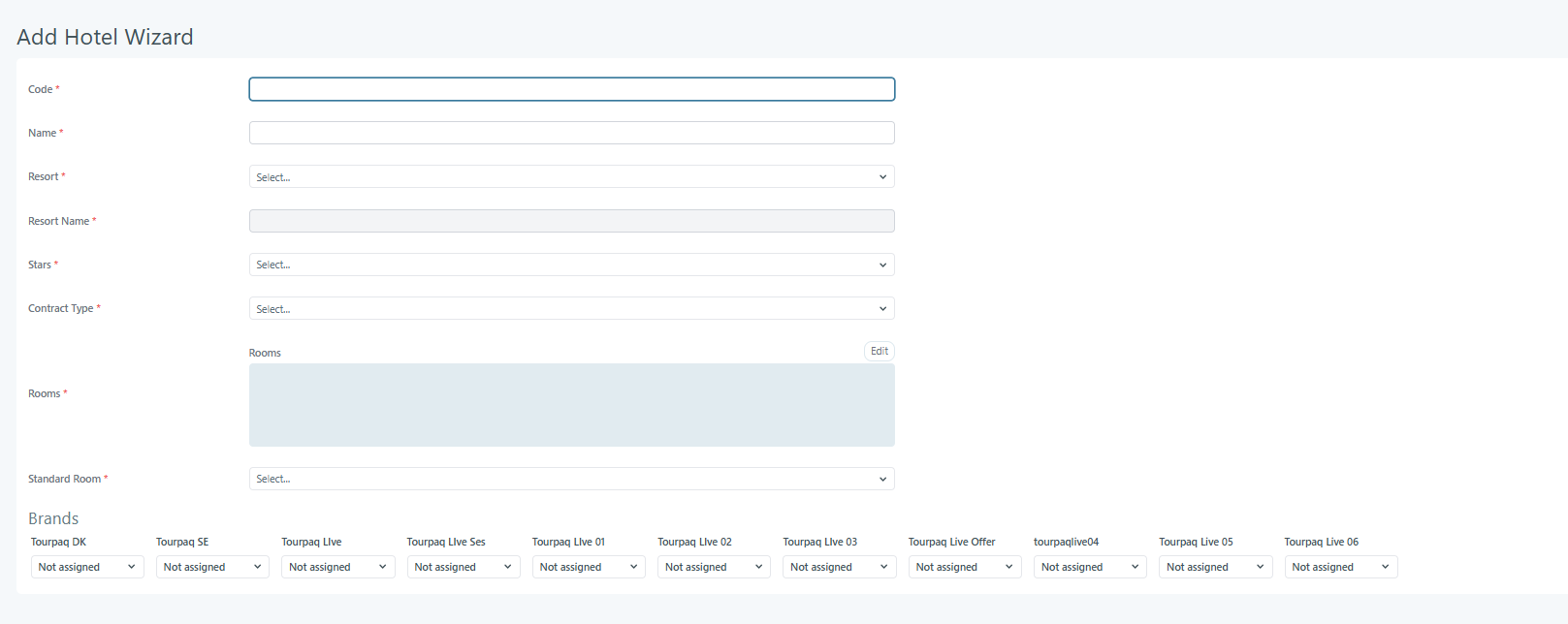The width and height of the screenshot is (1568, 624).
Task: Open the Contract Type dropdown
Action: [571, 309]
